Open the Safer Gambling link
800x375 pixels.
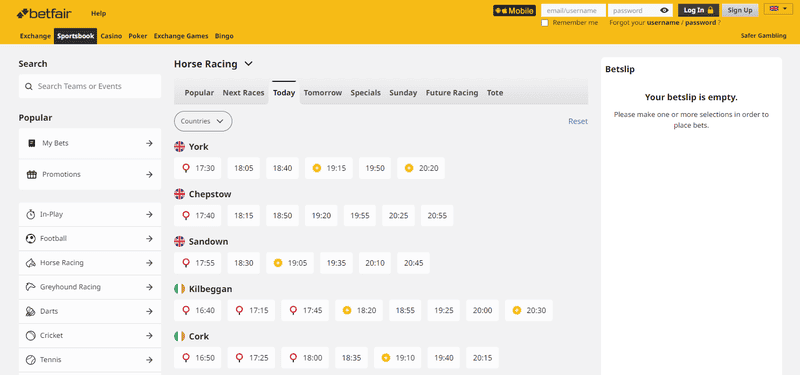click(x=763, y=36)
